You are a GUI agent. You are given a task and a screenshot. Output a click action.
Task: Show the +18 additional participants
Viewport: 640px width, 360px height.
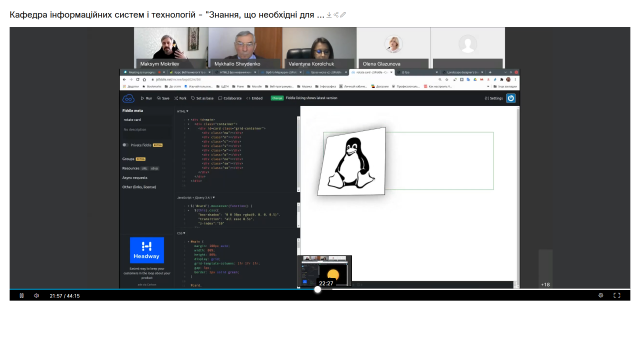[546, 269]
